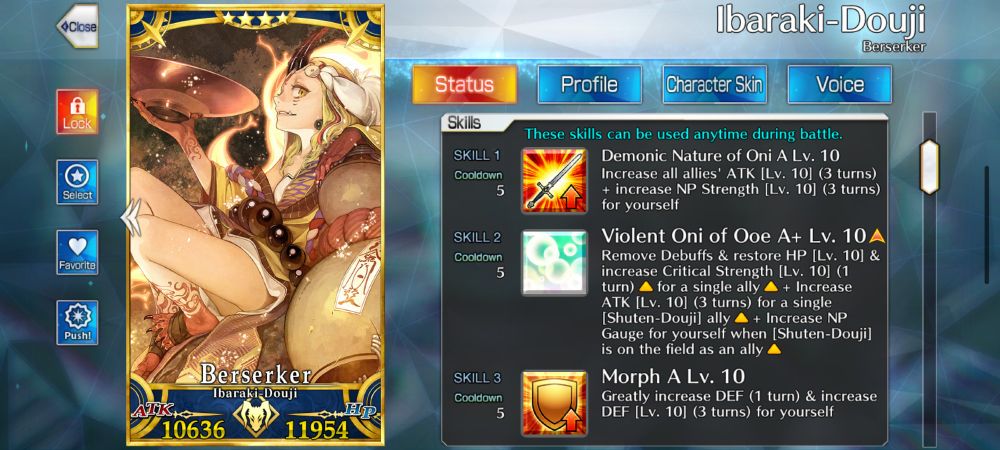Image resolution: width=1000 pixels, height=450 pixels.
Task: Click the Morph A Lv. 10 skill title
Action: click(673, 376)
